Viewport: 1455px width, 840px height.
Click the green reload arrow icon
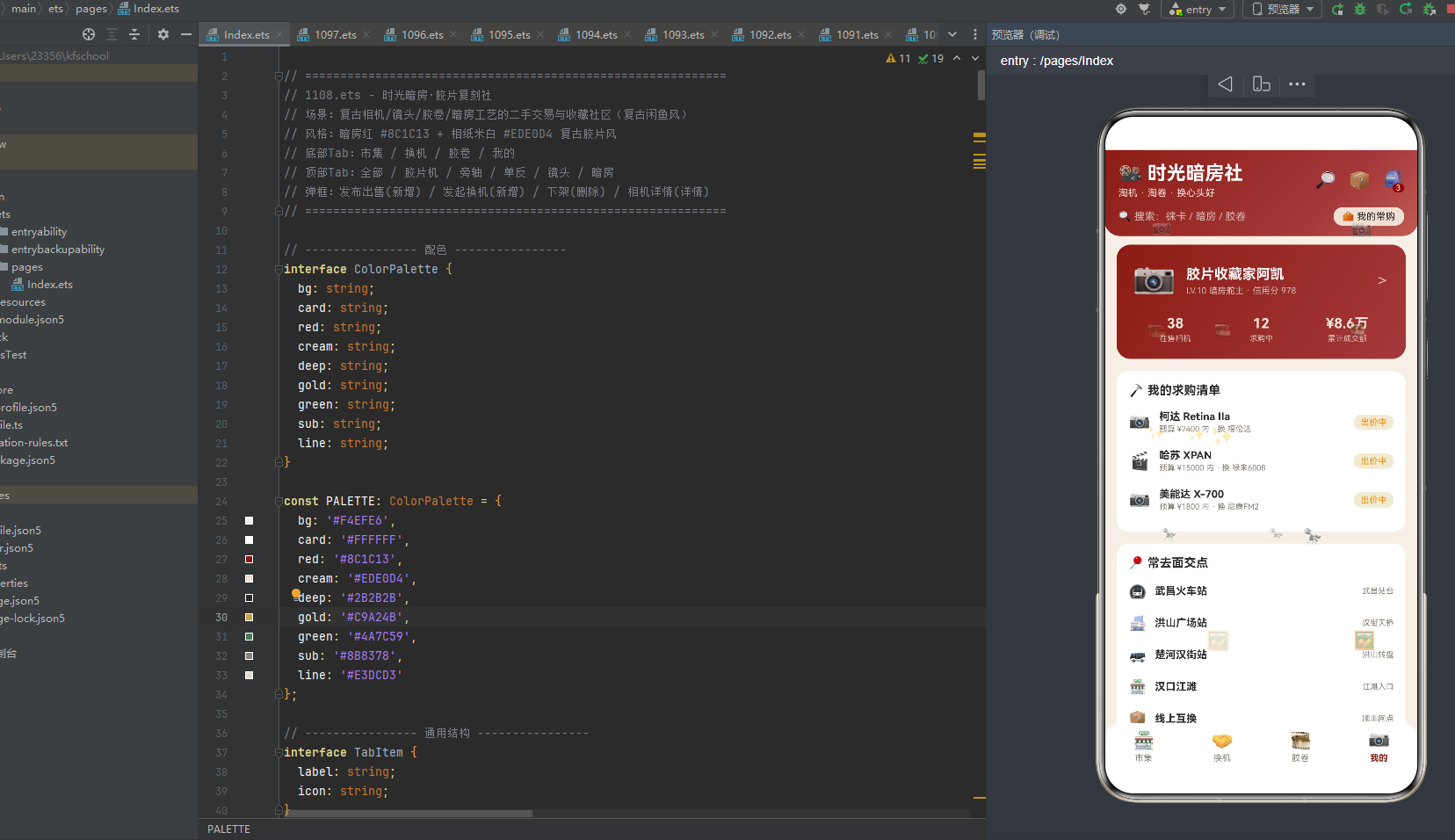(x=1406, y=9)
